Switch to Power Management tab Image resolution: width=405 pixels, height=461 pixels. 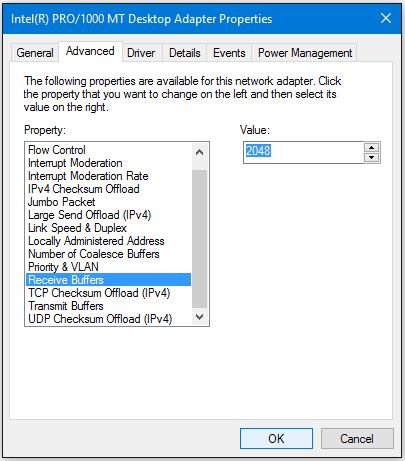pos(305,53)
